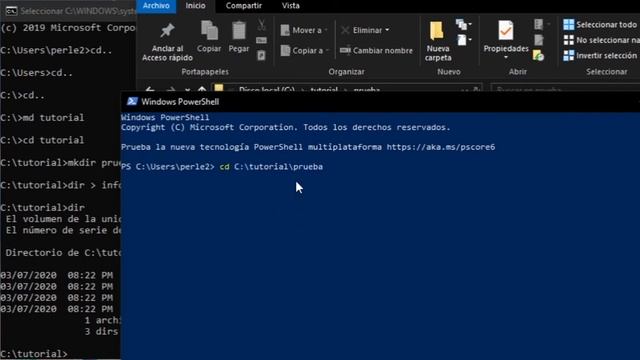Expand the Copiar a dropdown arrow

(327, 50)
